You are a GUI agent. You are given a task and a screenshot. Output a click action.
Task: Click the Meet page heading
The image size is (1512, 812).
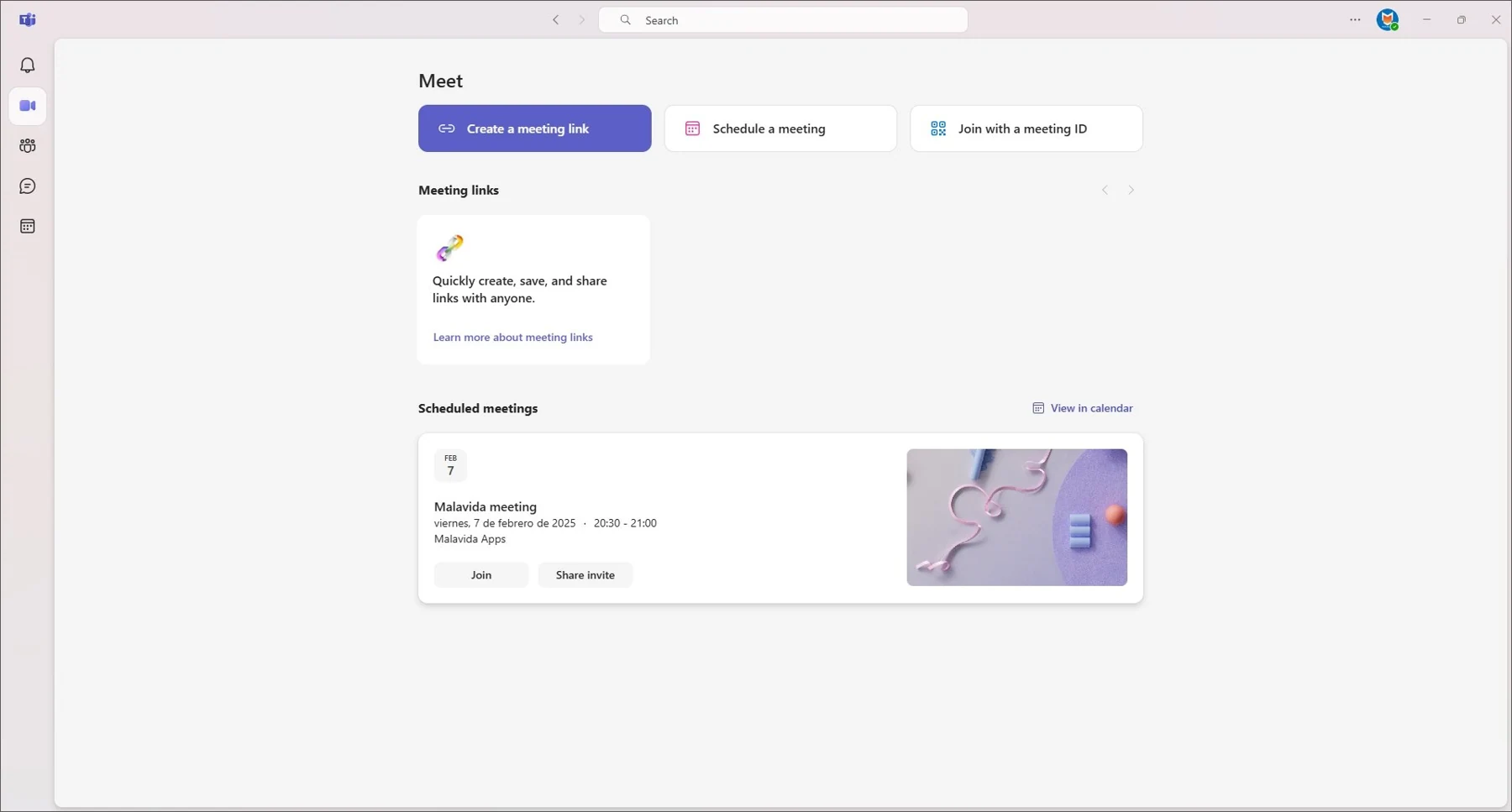pyautogui.click(x=441, y=81)
